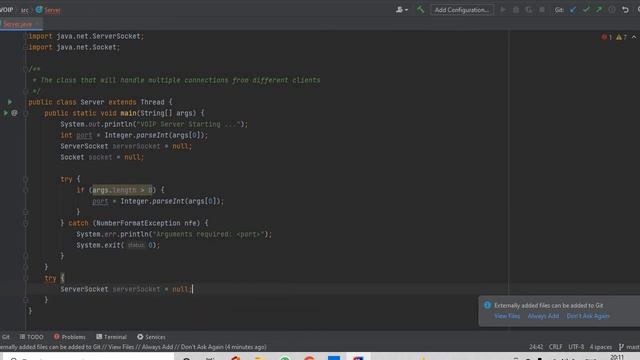Click the red error indicator showing 1
This screenshot has width=640, height=360.
(x=607, y=37)
